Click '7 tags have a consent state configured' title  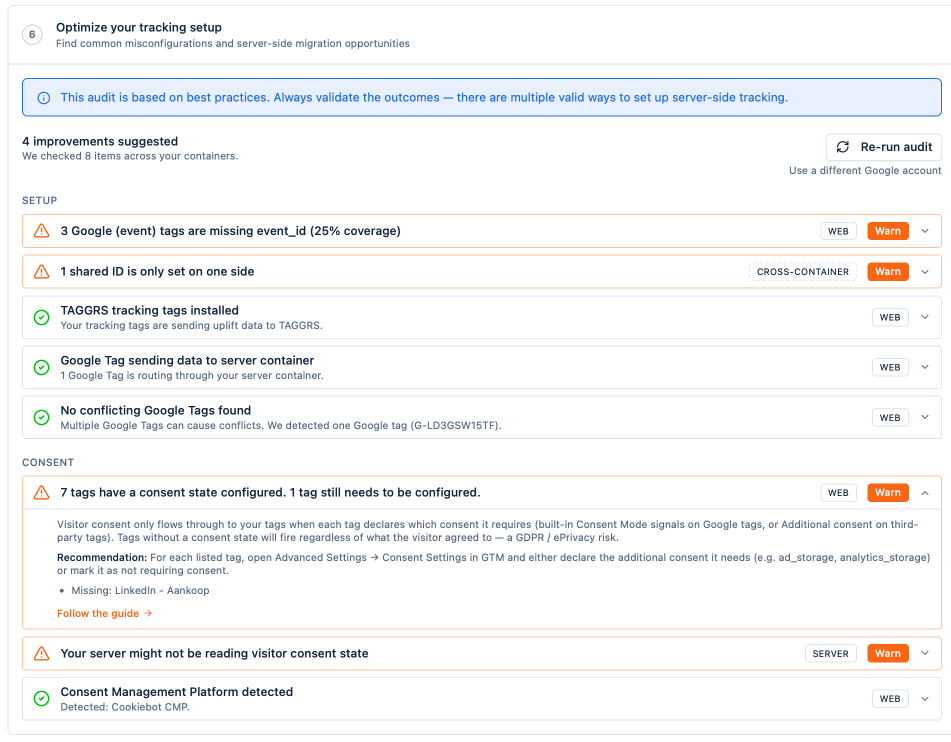(x=270, y=492)
